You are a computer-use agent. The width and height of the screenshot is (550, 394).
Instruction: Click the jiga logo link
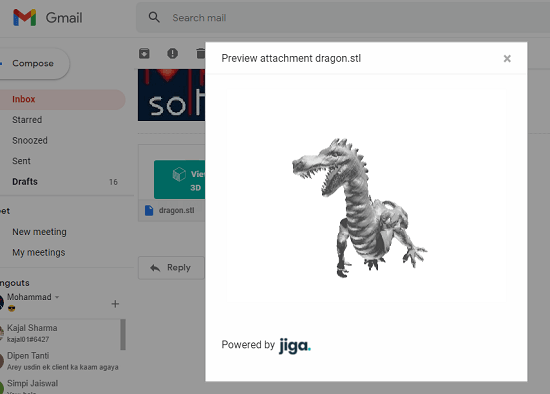295,346
